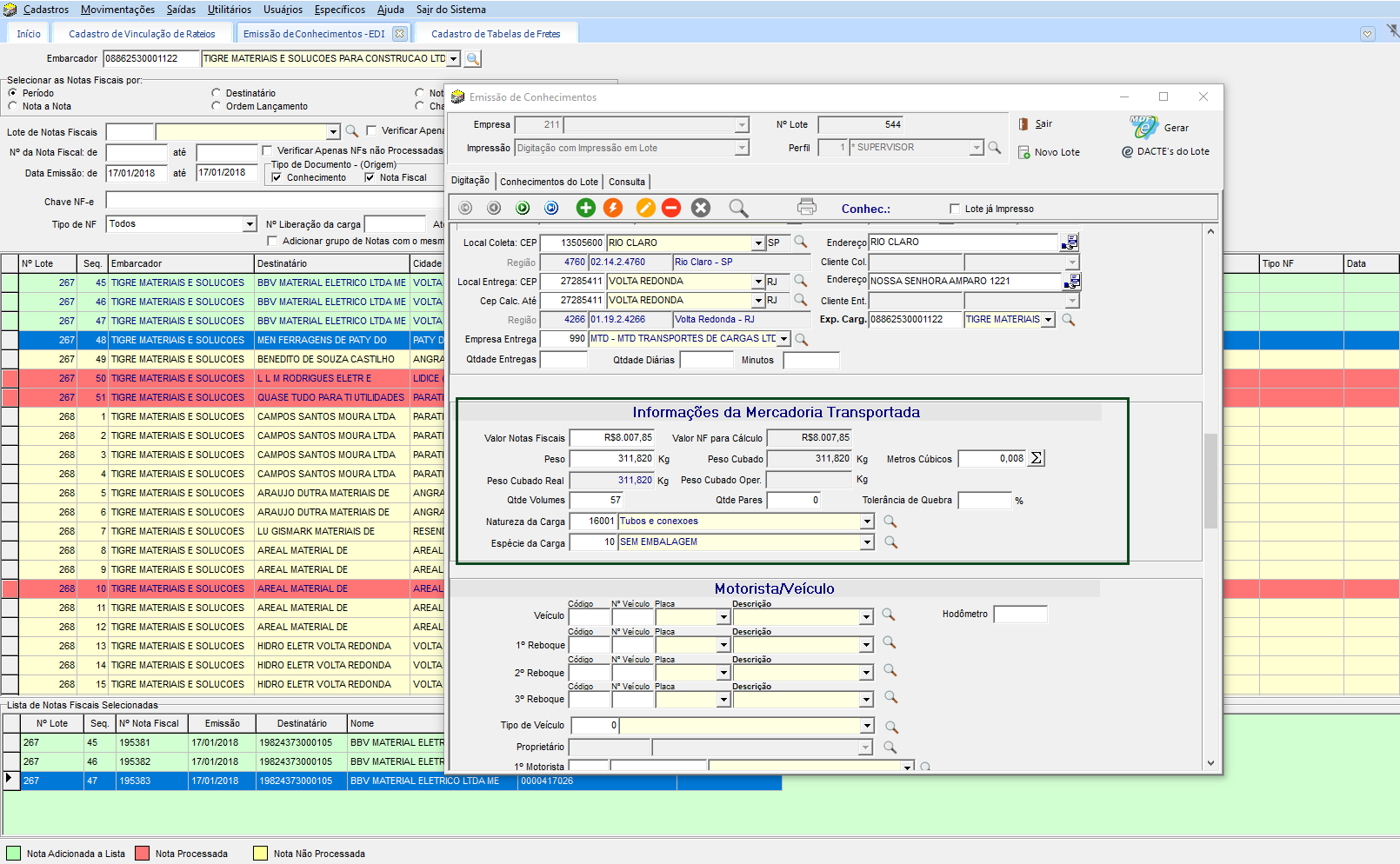
Task: Click the orange pencil edit icon
Action: (x=645, y=208)
